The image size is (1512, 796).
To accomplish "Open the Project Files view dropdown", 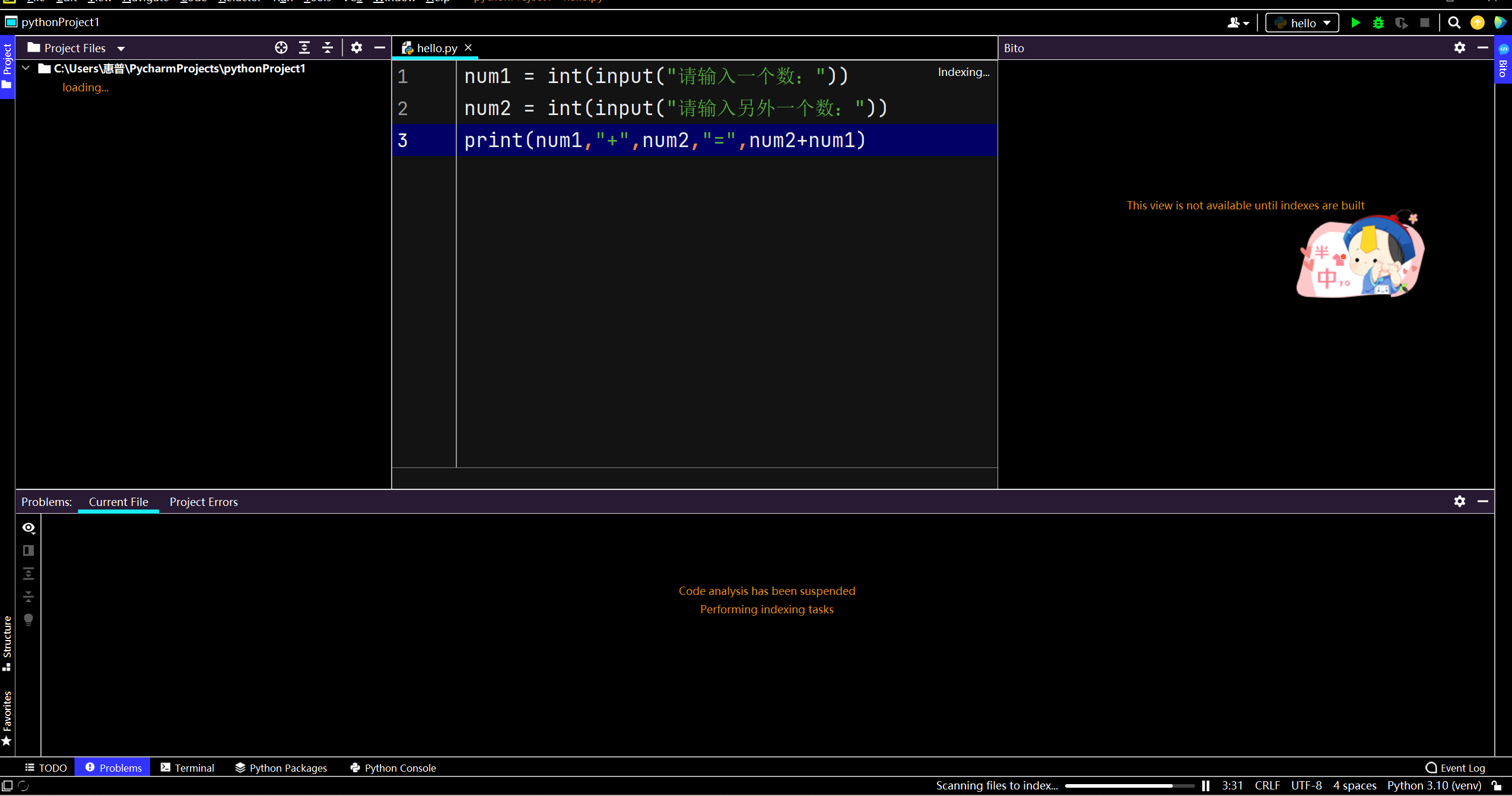I will click(x=121, y=49).
